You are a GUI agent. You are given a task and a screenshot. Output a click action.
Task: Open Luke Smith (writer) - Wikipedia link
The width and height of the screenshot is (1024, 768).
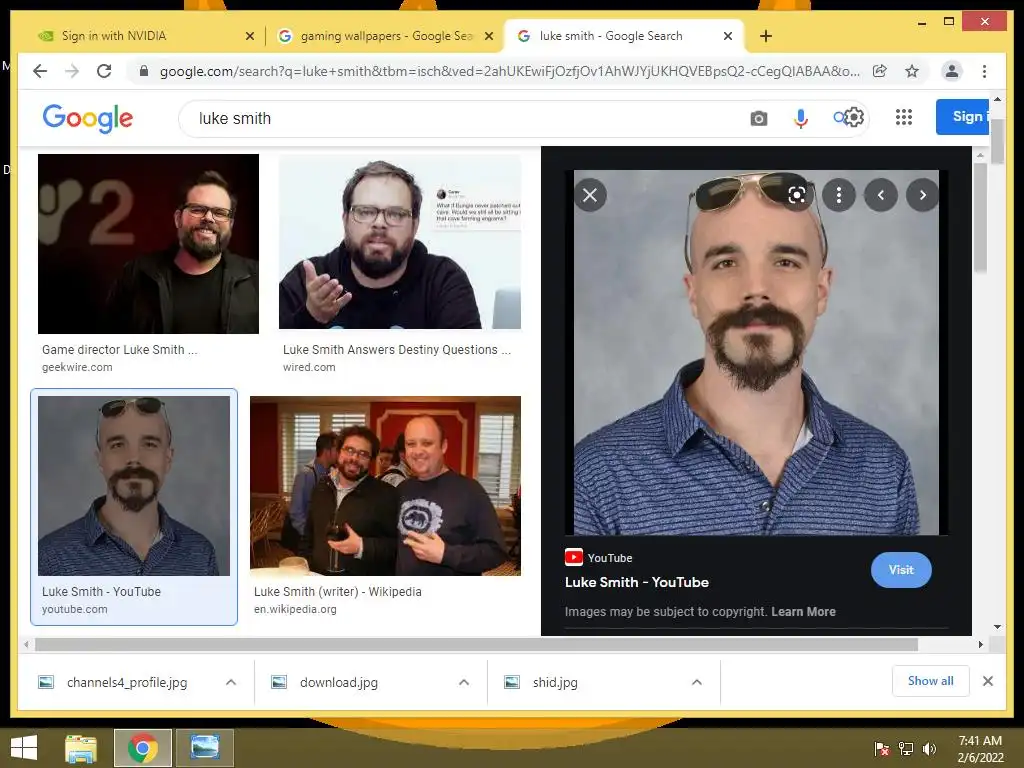338,592
